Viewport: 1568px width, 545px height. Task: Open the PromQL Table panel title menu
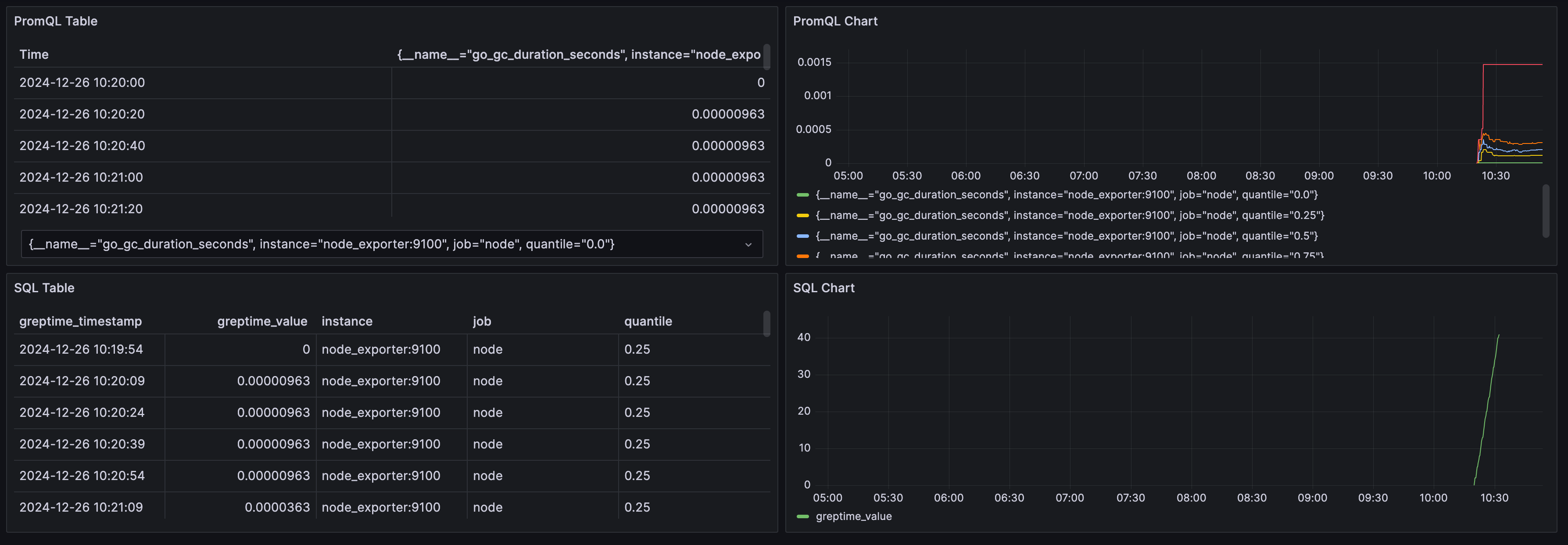point(55,21)
